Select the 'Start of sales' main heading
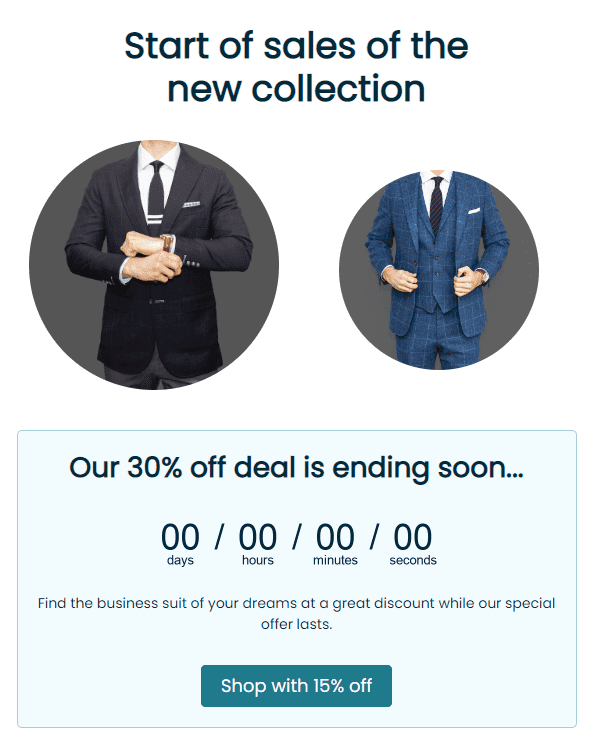Viewport: 597px width, 754px height. pos(296,67)
